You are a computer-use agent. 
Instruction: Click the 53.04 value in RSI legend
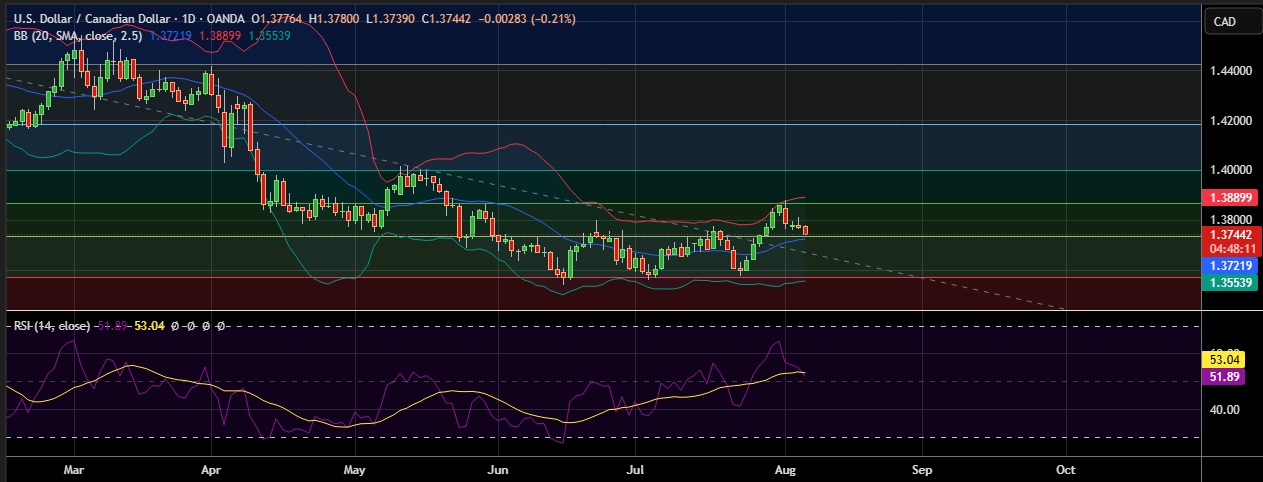(x=150, y=326)
